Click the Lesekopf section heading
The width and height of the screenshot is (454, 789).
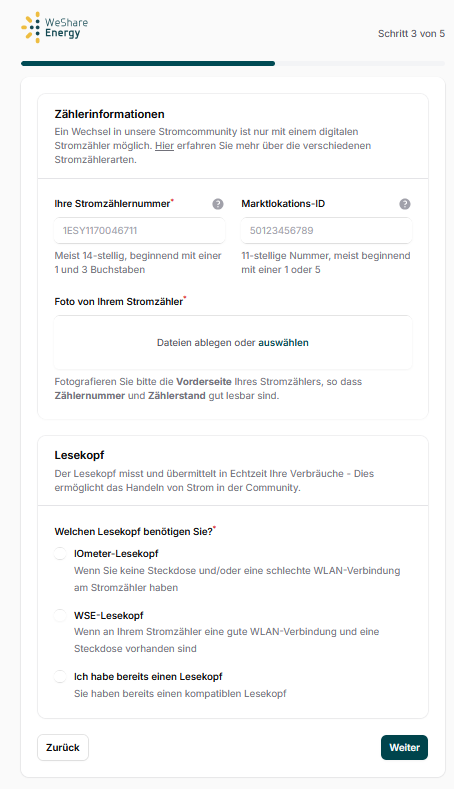pos(80,455)
